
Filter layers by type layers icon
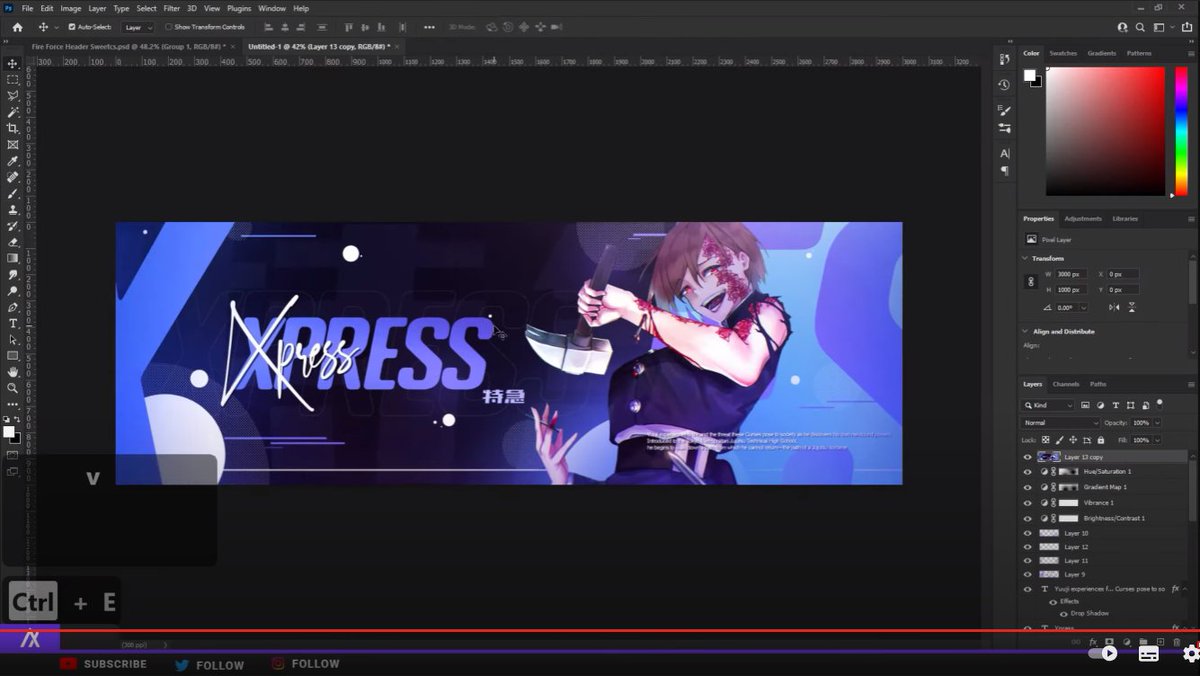[1116, 405]
